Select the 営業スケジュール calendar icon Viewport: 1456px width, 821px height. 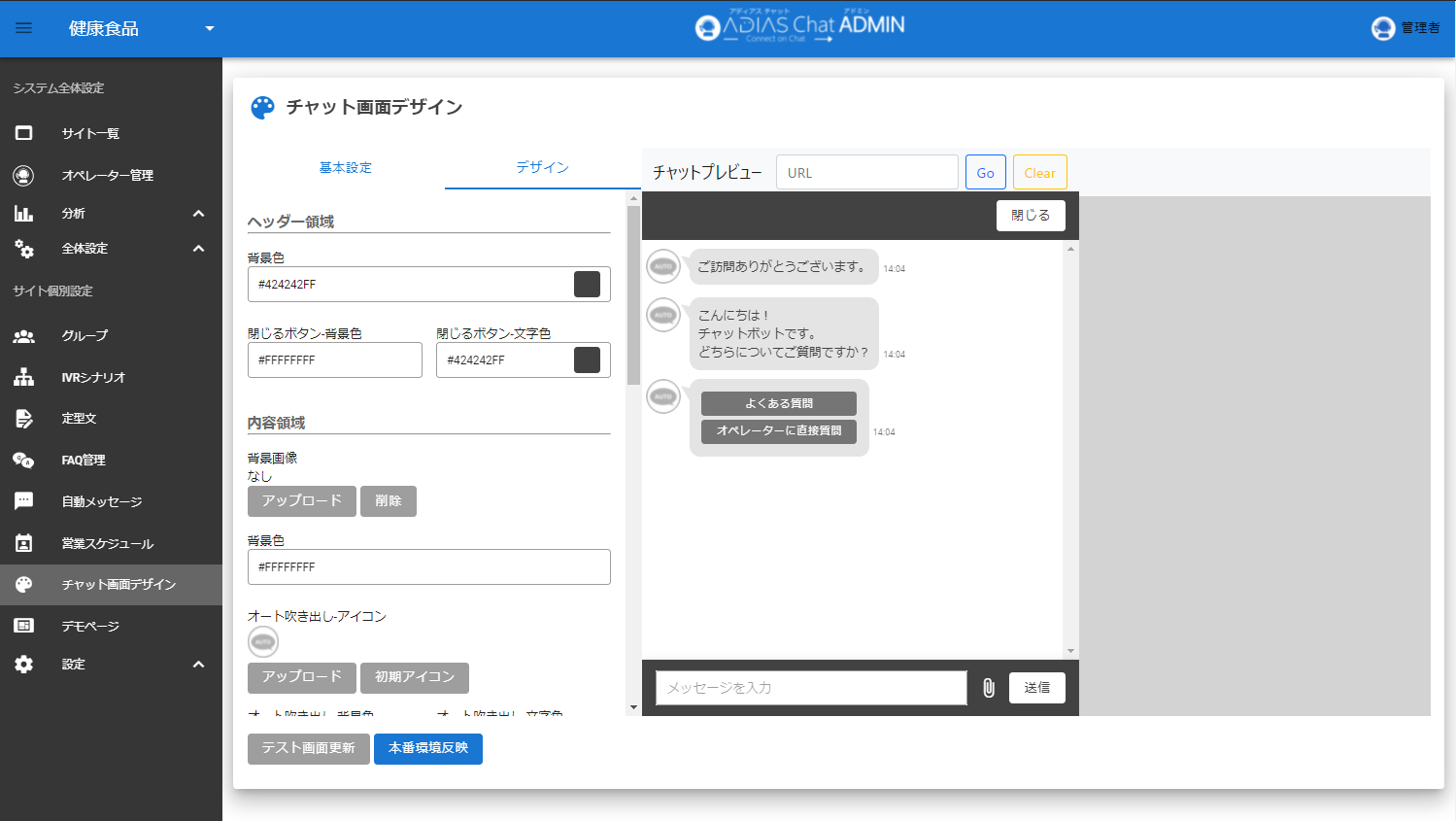24,543
